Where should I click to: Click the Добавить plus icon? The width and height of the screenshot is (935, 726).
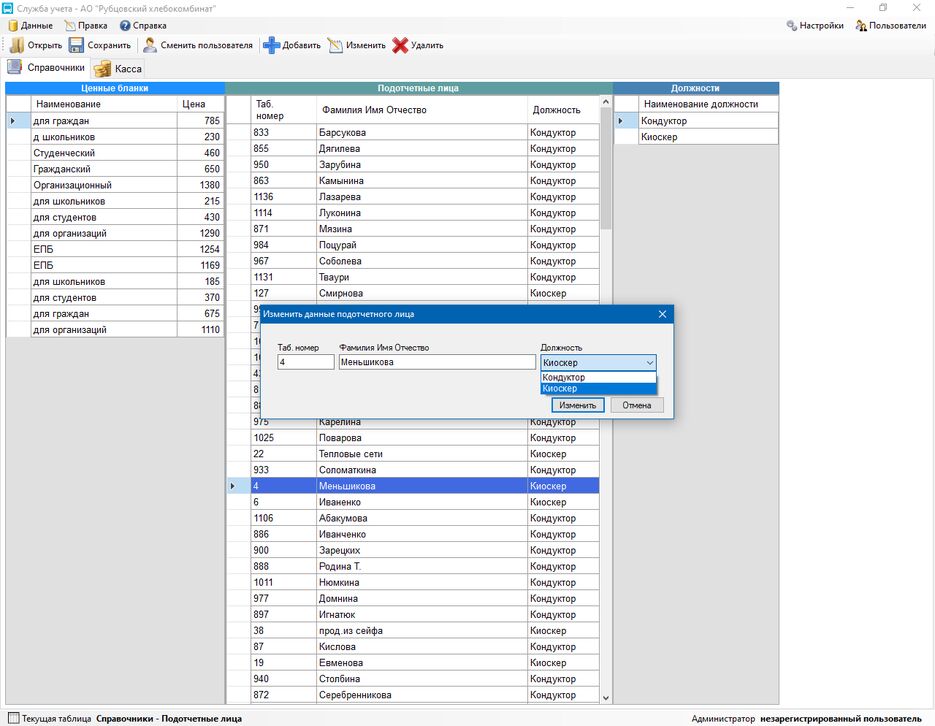(271, 45)
